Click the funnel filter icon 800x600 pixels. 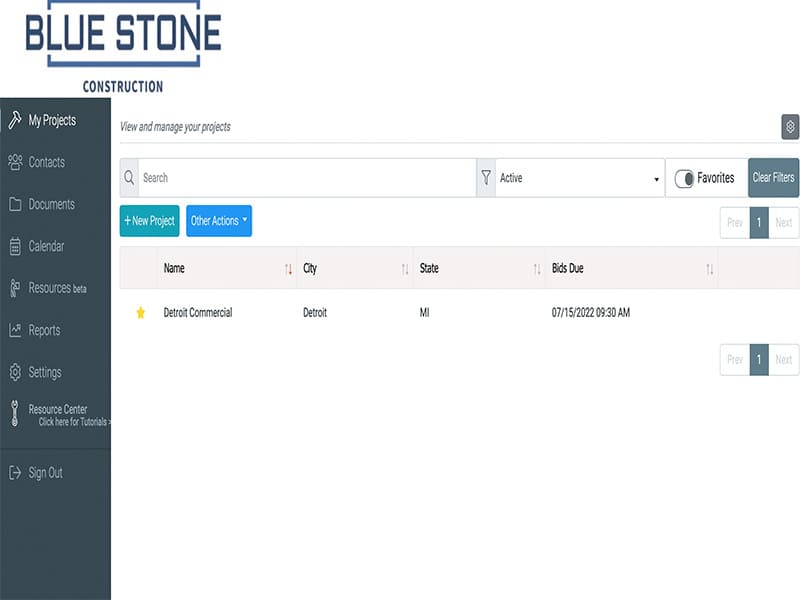coord(486,178)
